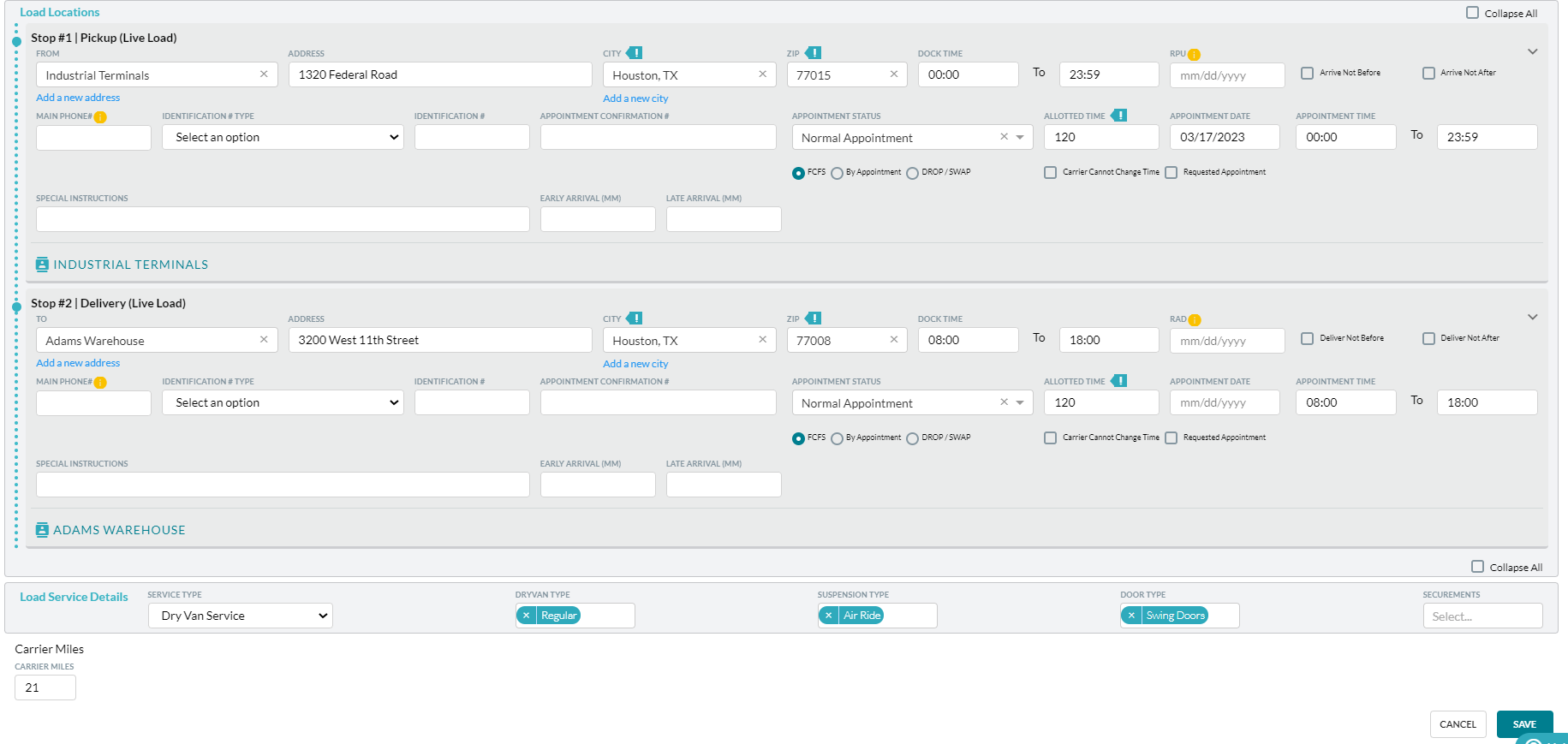Screen dimensions: 1568x744
Task: Open Identification # Type dropdown in Stop #1
Action: tap(283, 138)
